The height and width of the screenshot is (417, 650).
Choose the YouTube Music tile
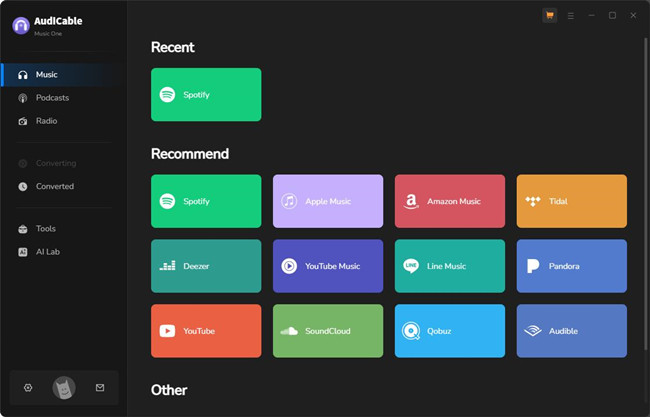coord(328,266)
